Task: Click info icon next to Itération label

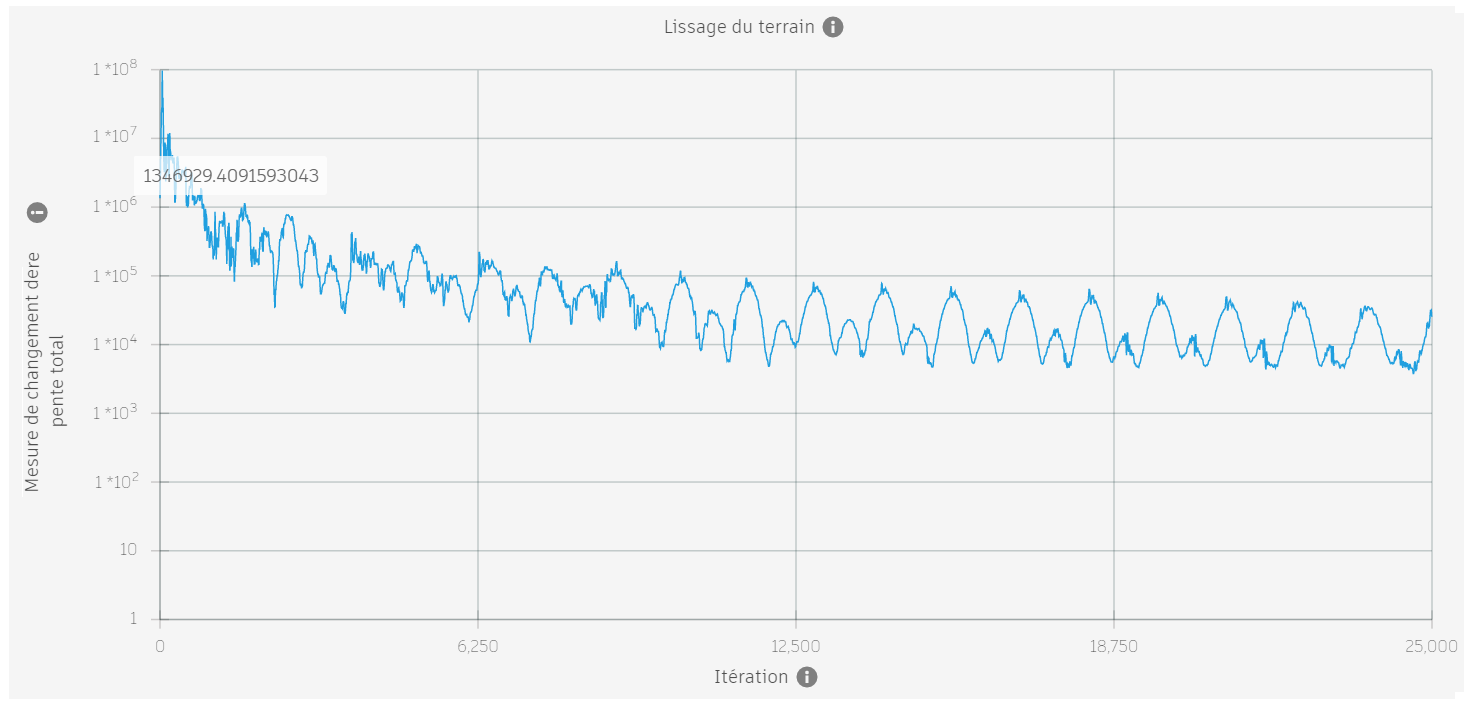Action: point(807,677)
